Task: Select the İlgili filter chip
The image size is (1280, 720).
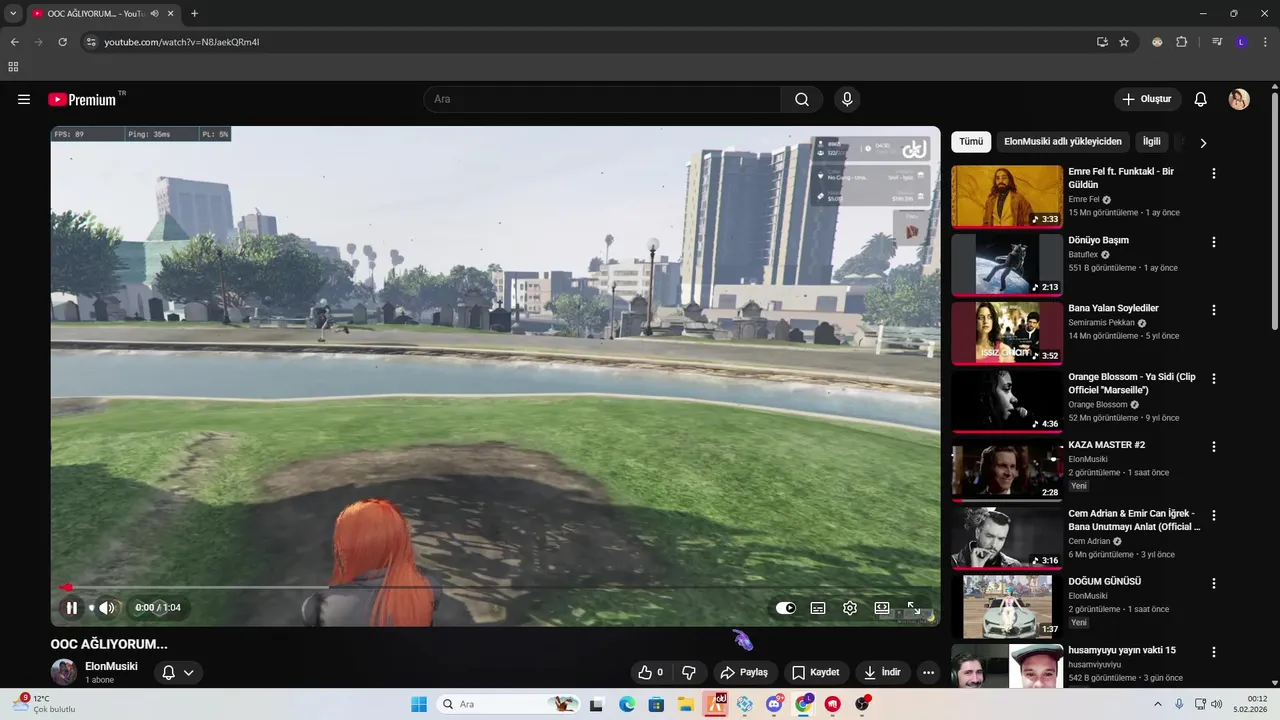Action: pyautogui.click(x=1152, y=142)
